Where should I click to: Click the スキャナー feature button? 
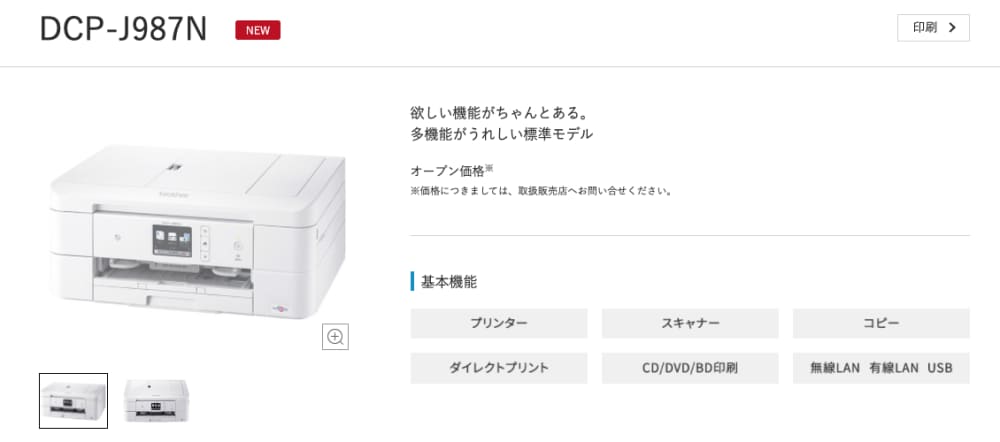click(690, 323)
